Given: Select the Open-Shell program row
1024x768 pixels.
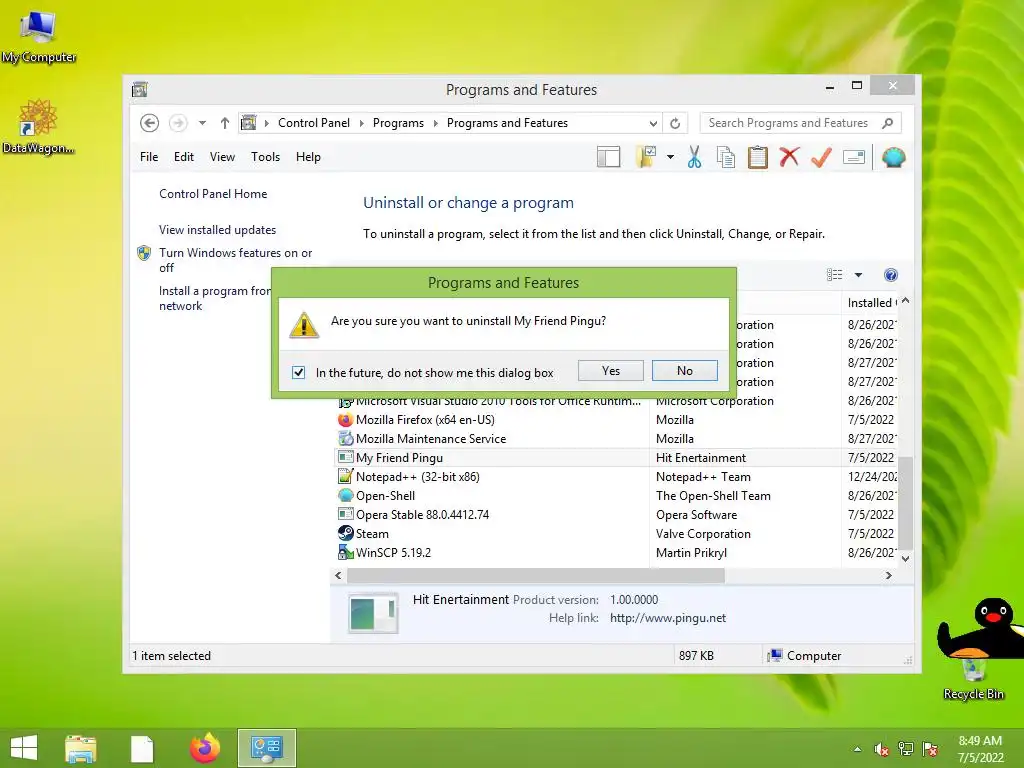Looking at the screenshot, I should point(616,496).
